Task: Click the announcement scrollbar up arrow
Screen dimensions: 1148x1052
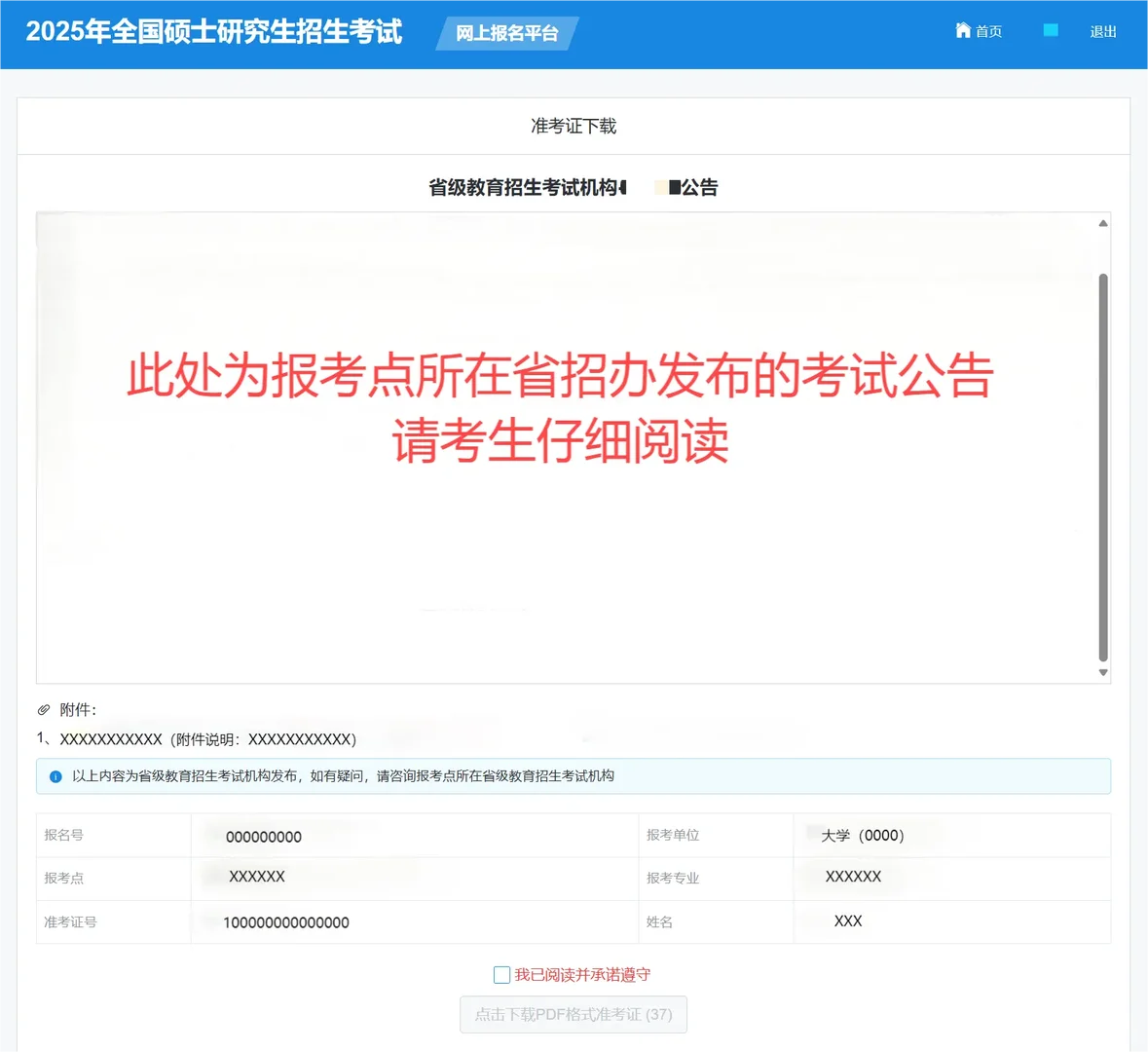Action: click(1102, 221)
